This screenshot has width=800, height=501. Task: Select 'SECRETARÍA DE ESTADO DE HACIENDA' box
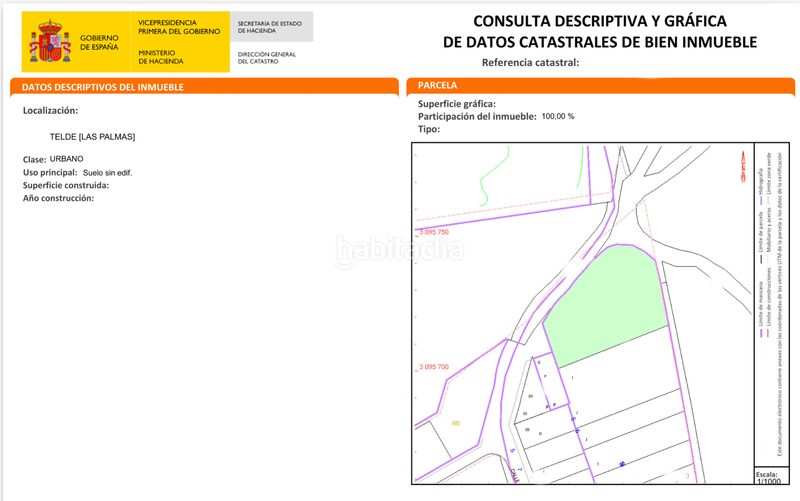coord(271,27)
